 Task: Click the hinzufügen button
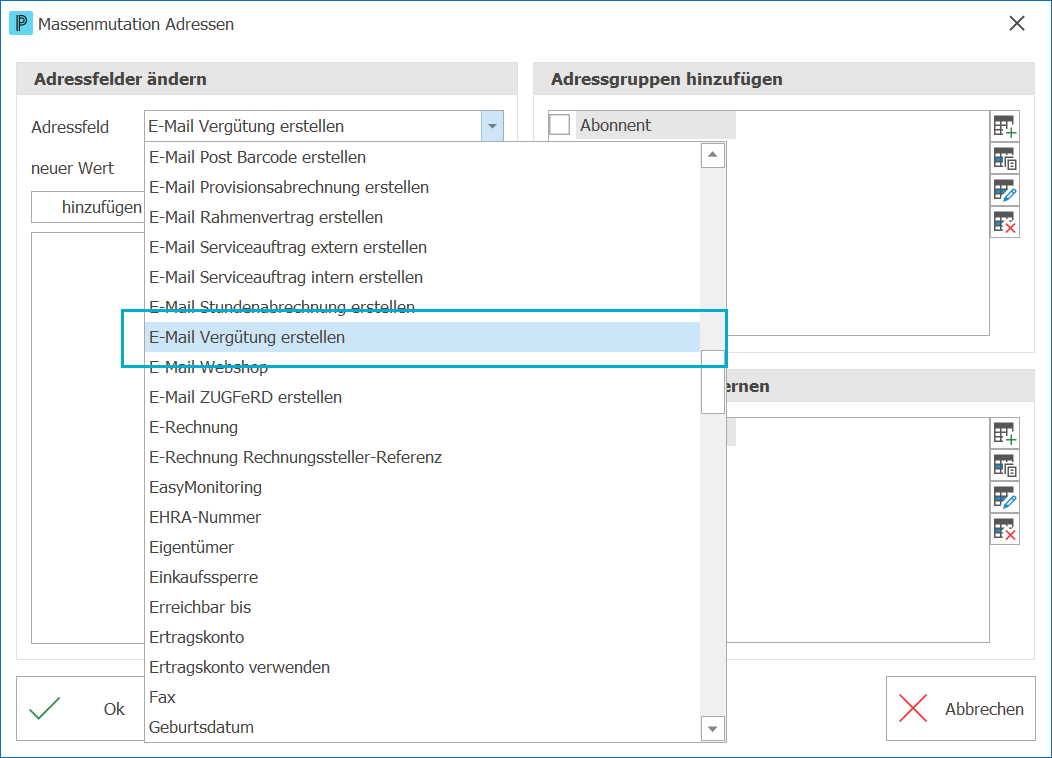click(x=88, y=207)
